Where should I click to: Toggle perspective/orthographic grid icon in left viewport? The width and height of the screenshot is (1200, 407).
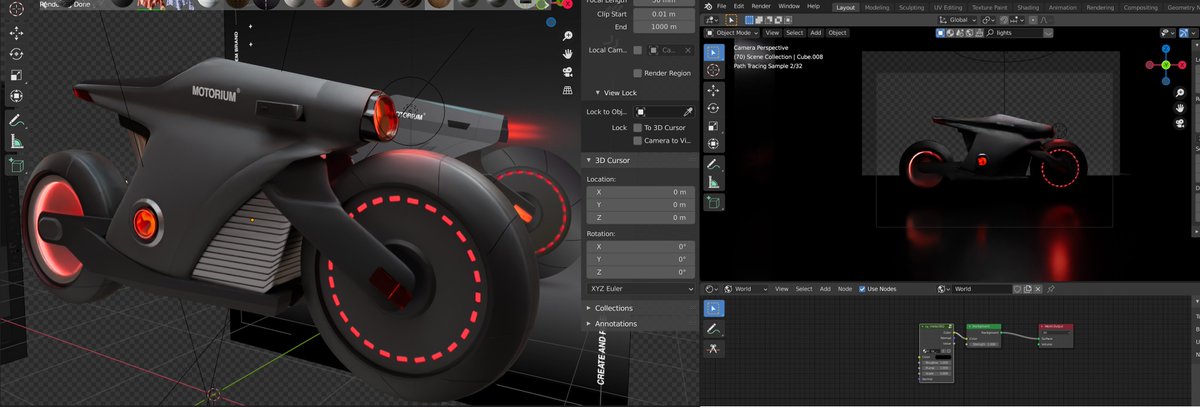pyautogui.click(x=567, y=92)
